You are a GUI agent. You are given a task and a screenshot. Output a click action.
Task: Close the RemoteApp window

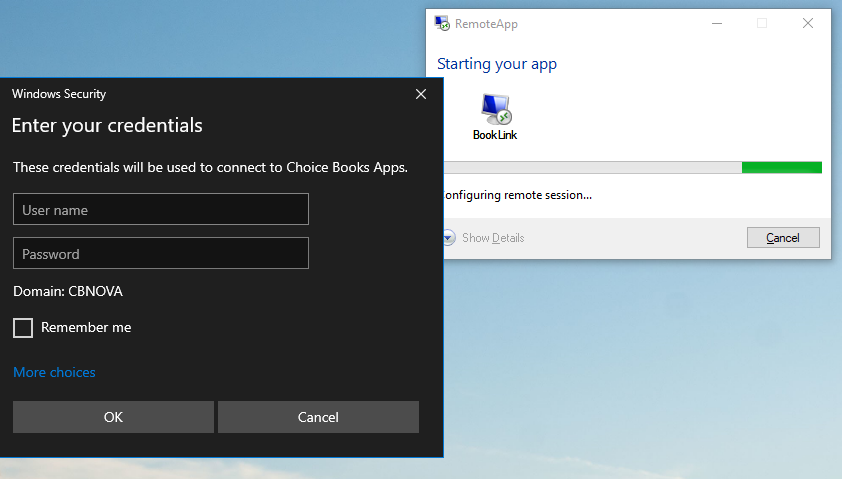[x=808, y=23]
